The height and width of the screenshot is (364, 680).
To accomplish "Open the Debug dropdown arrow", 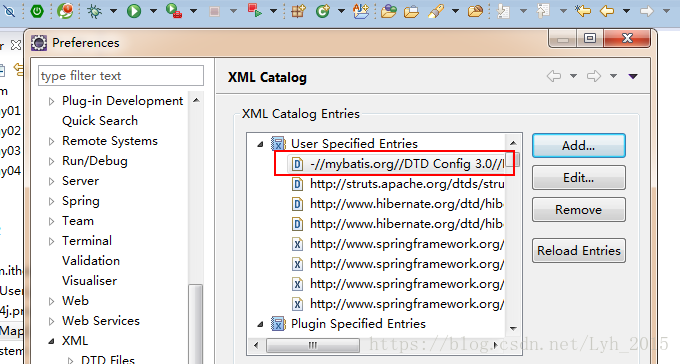I will click(113, 11).
